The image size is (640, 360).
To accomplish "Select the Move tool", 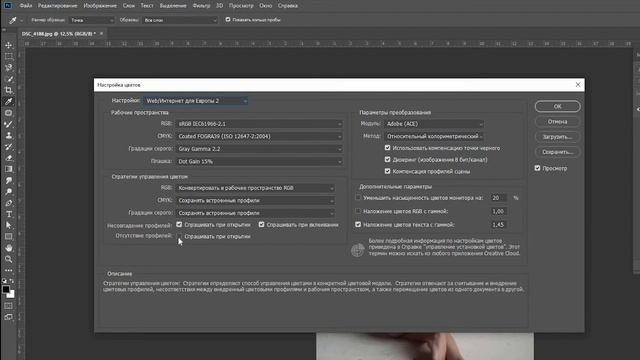I will pos(9,45).
